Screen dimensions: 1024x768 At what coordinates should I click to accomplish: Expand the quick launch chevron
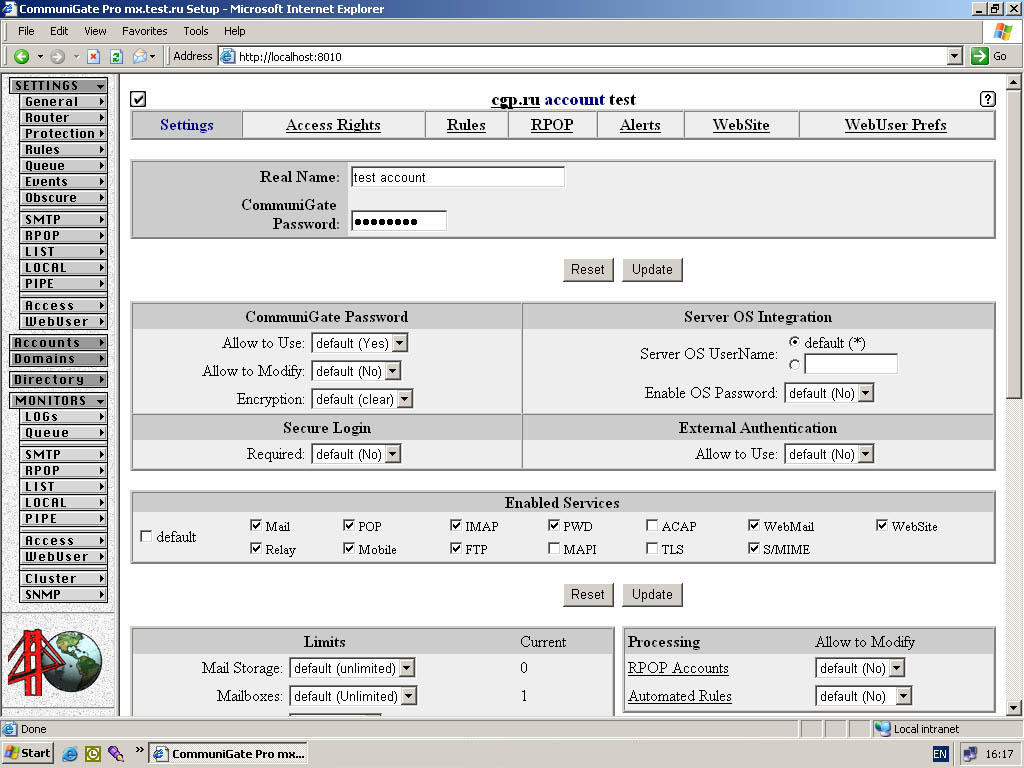tap(139, 750)
